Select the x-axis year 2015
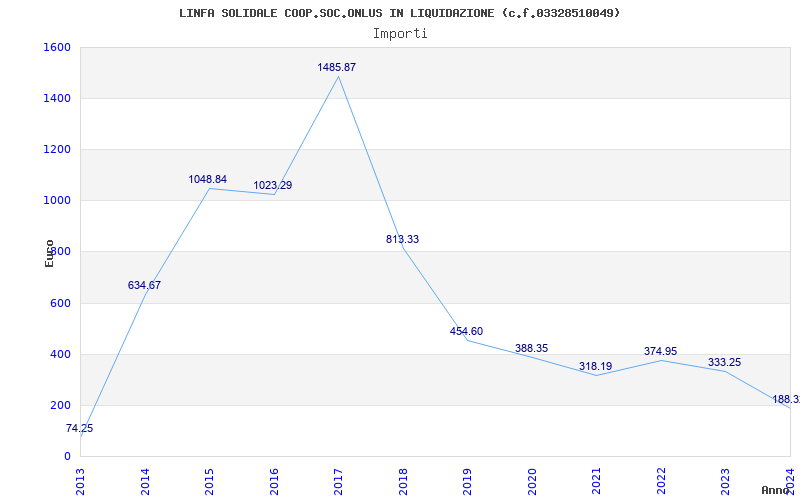This screenshot has height=500, width=800. click(209, 482)
